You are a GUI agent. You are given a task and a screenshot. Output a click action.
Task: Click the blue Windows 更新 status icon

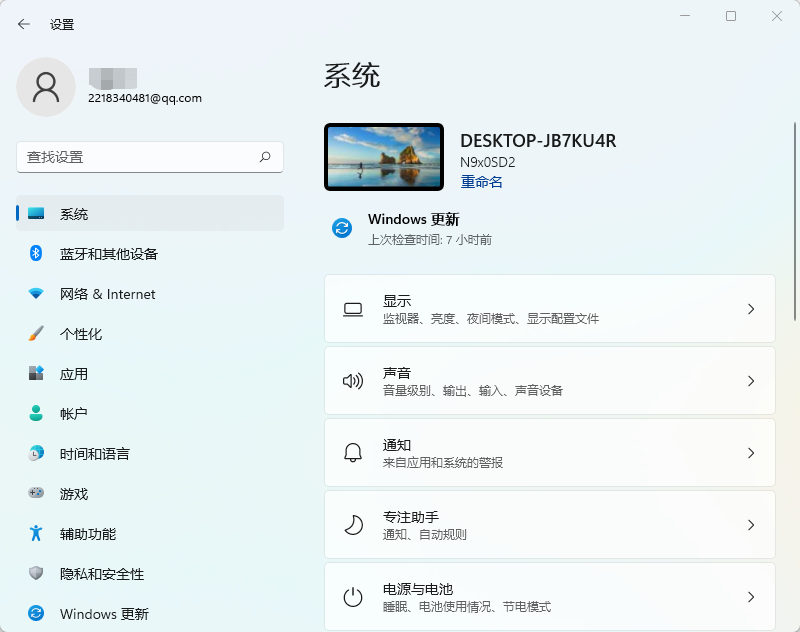[x=342, y=228]
